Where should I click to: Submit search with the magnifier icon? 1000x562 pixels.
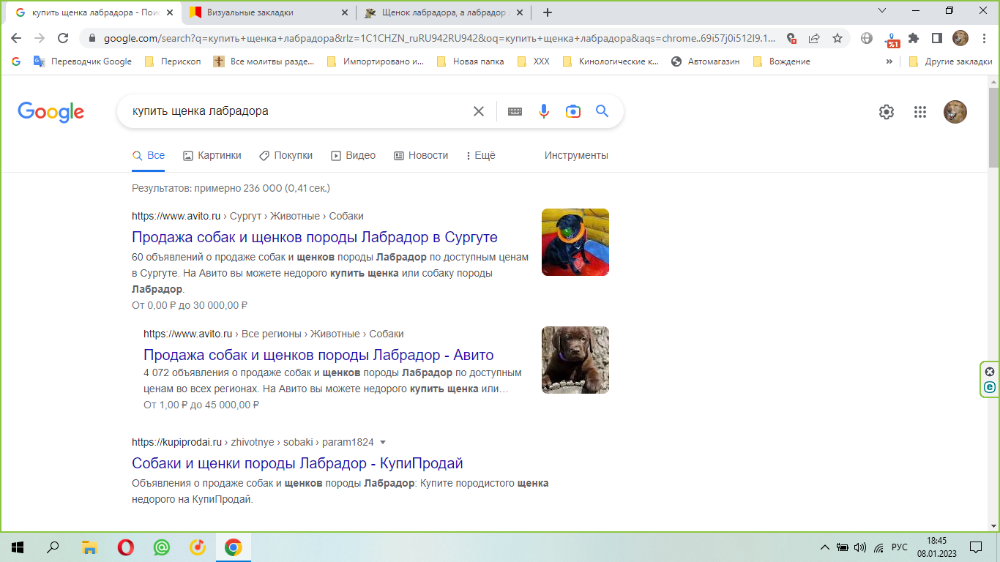[x=602, y=111]
